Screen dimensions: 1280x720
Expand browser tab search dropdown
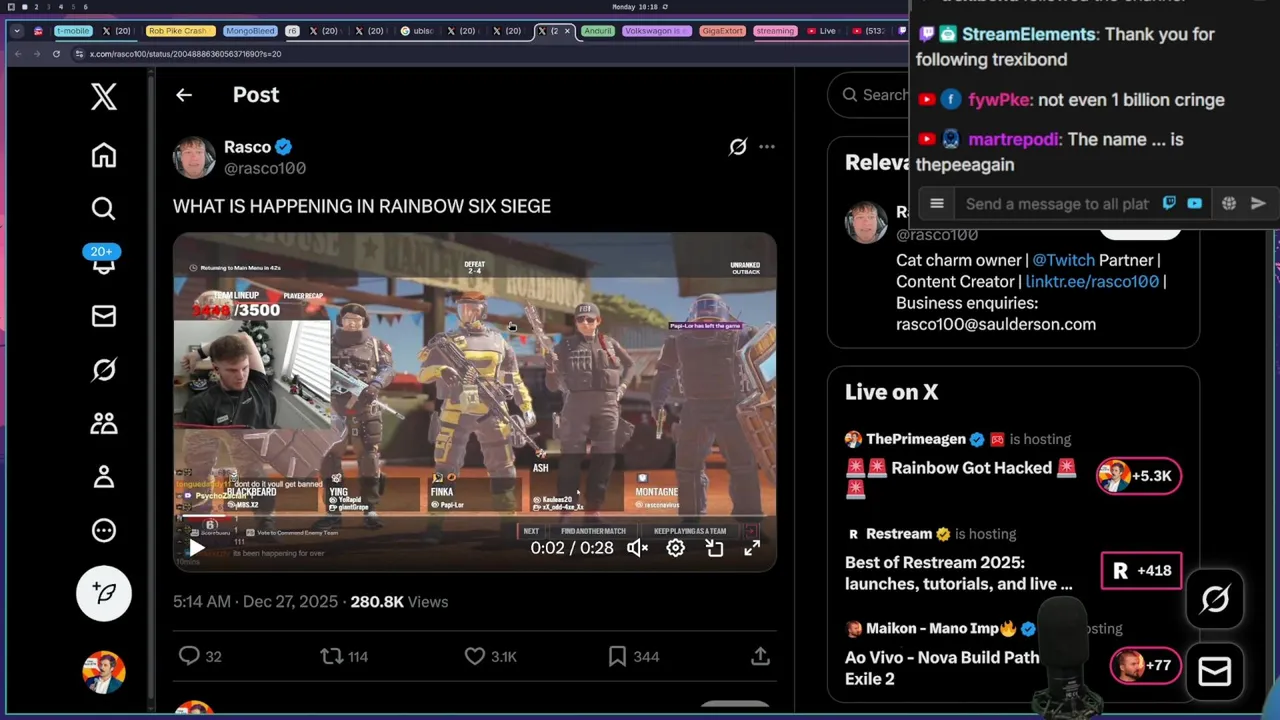click(17, 31)
